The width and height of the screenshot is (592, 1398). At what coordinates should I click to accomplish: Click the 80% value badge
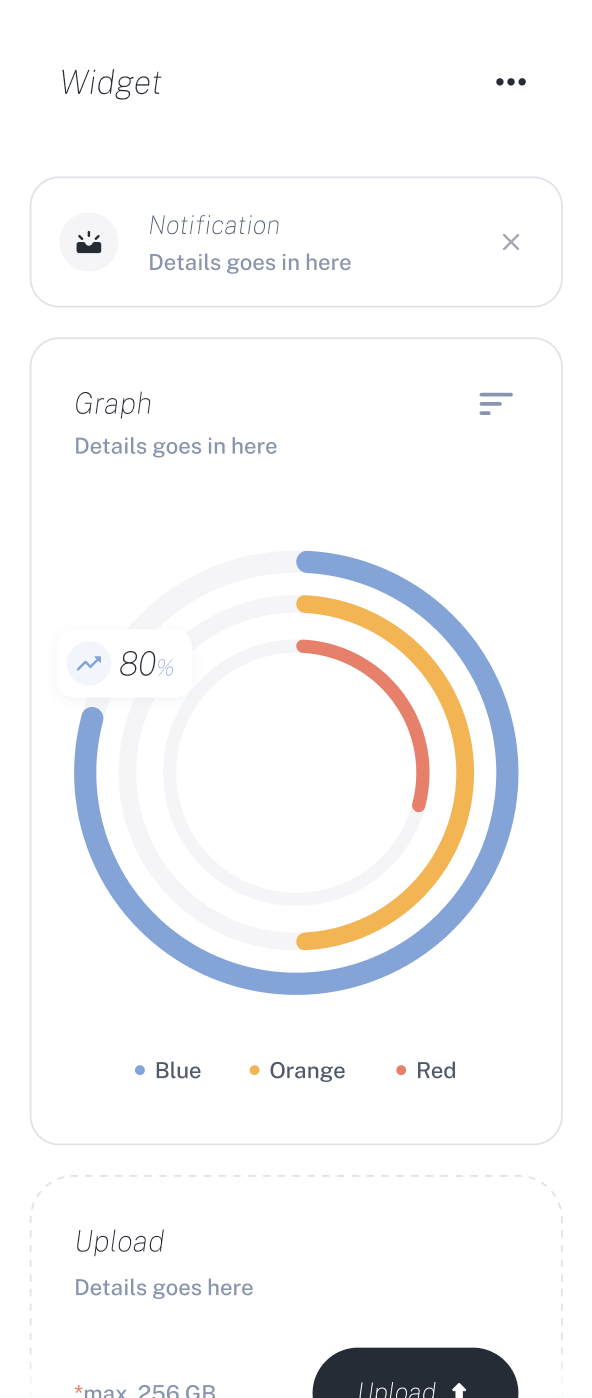[x=124, y=663]
